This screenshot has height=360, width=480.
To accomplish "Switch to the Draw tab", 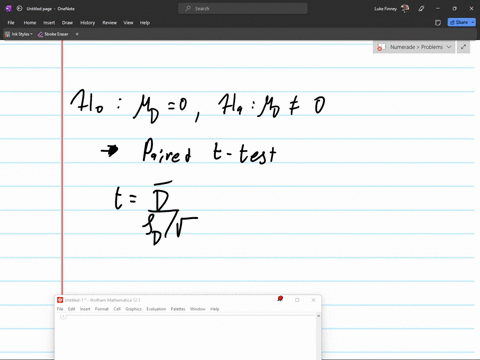I will pos(67,23).
